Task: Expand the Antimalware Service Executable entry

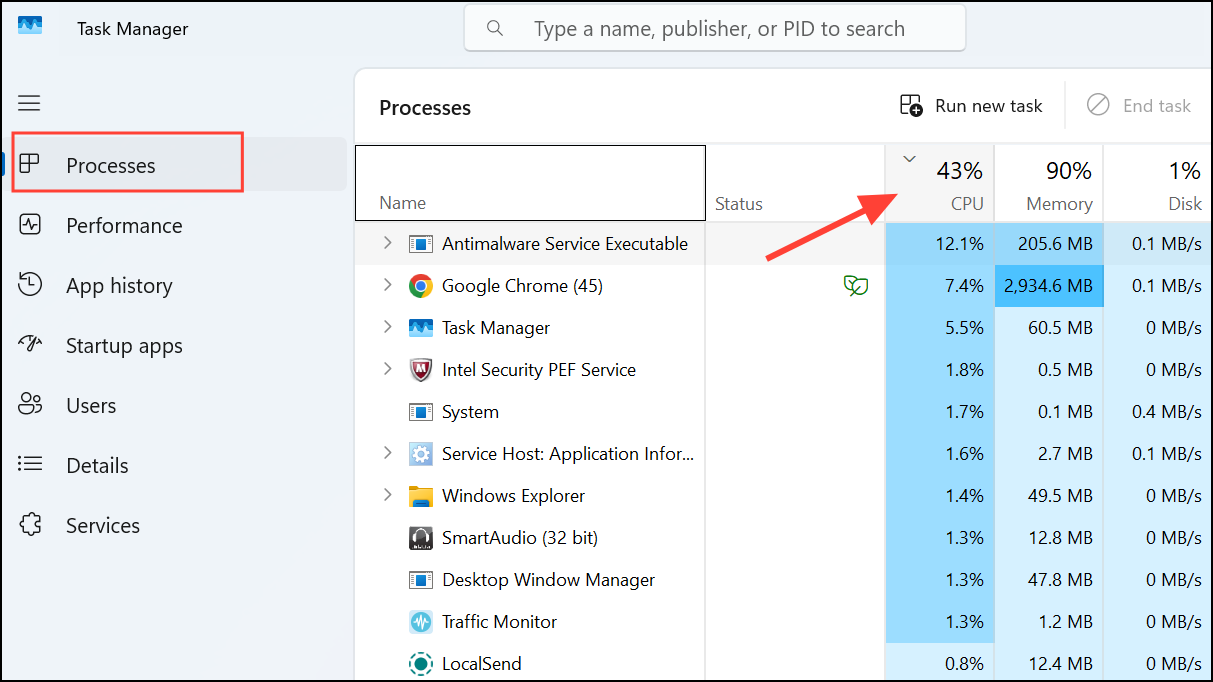Action: (388, 243)
